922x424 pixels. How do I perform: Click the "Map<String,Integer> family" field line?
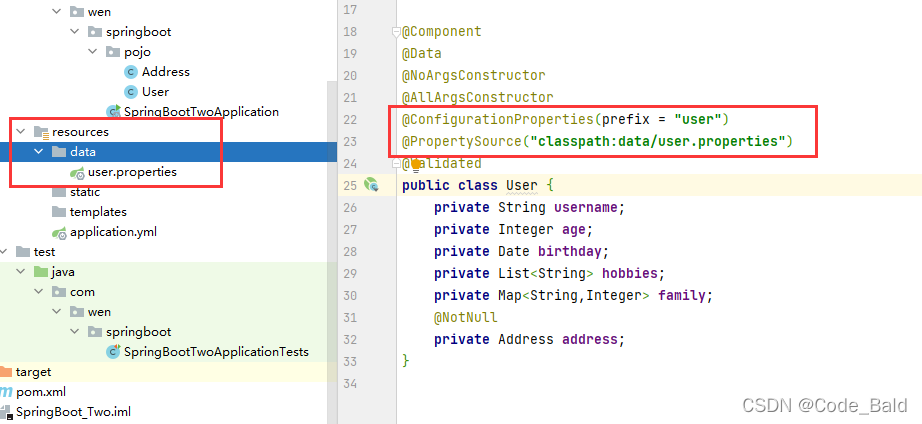(x=573, y=295)
